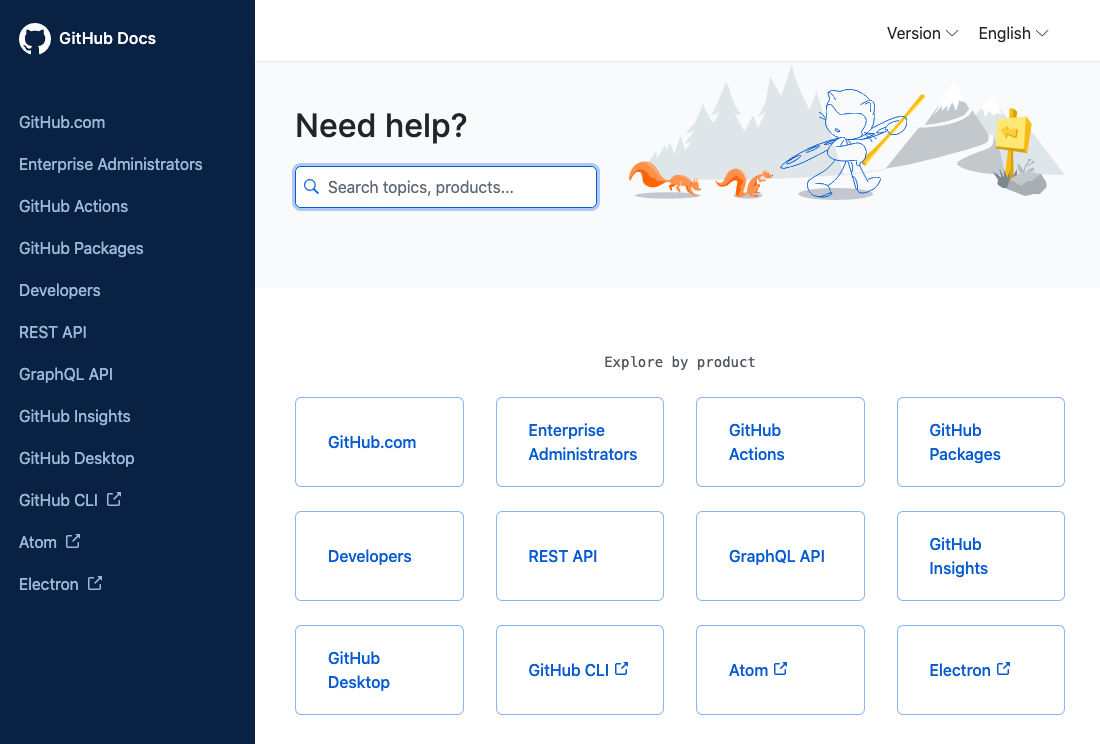The height and width of the screenshot is (744, 1100).
Task: Click the magnifying glass search icon
Action: [311, 187]
